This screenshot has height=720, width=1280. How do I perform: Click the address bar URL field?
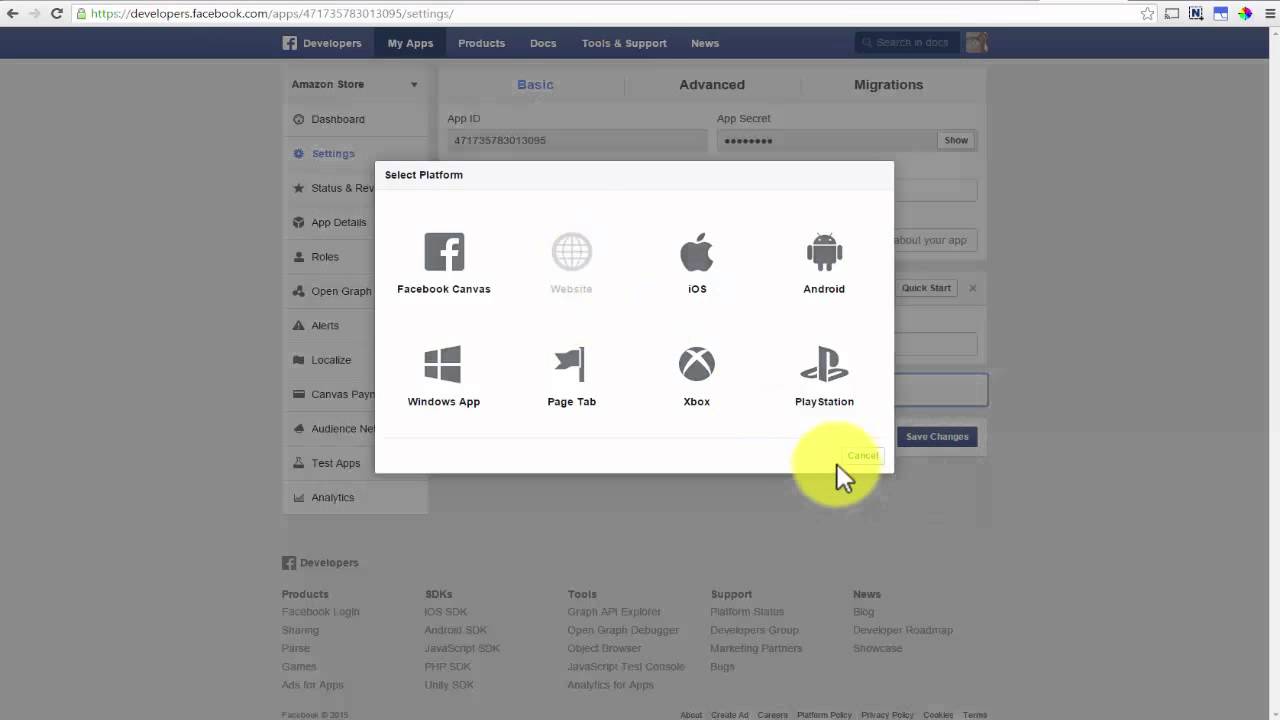[605, 13]
